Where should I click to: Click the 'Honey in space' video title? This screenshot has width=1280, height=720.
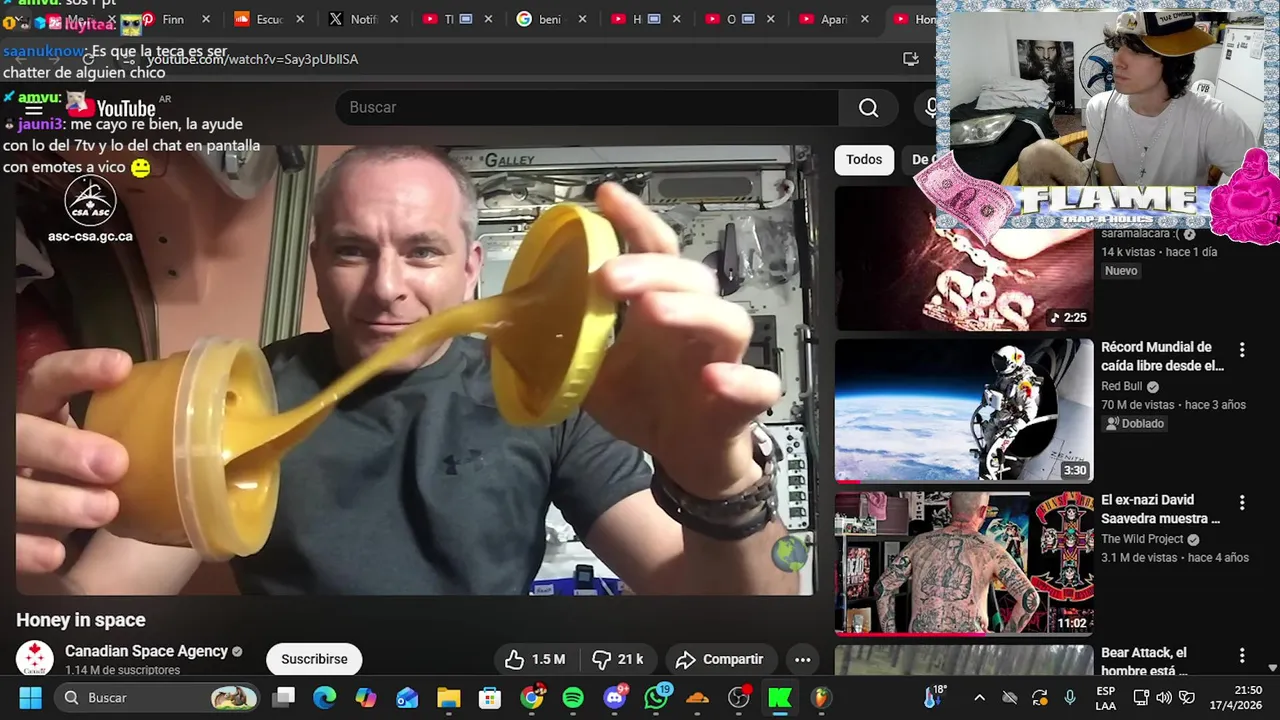81,620
